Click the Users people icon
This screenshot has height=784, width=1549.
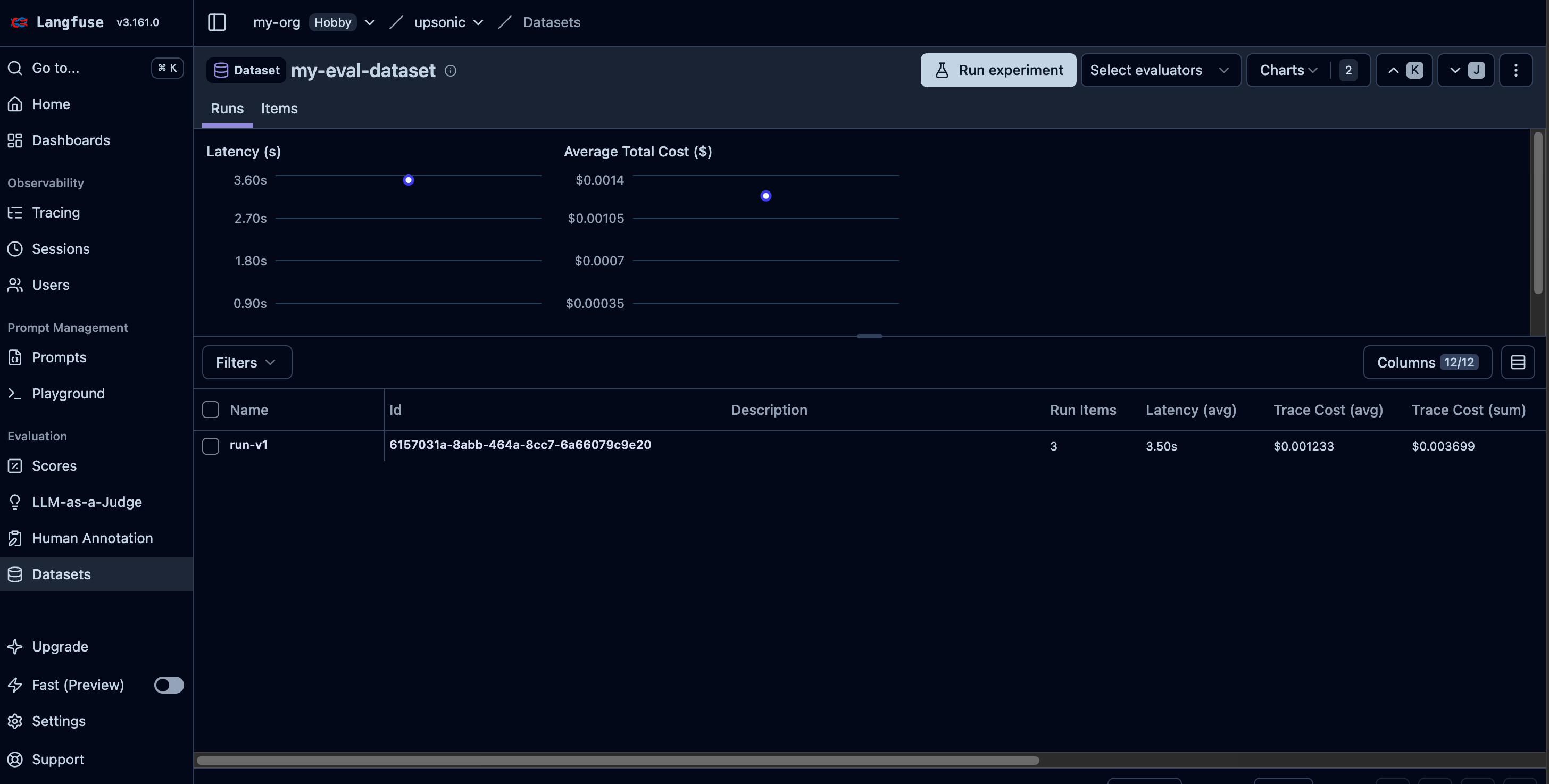click(x=15, y=285)
